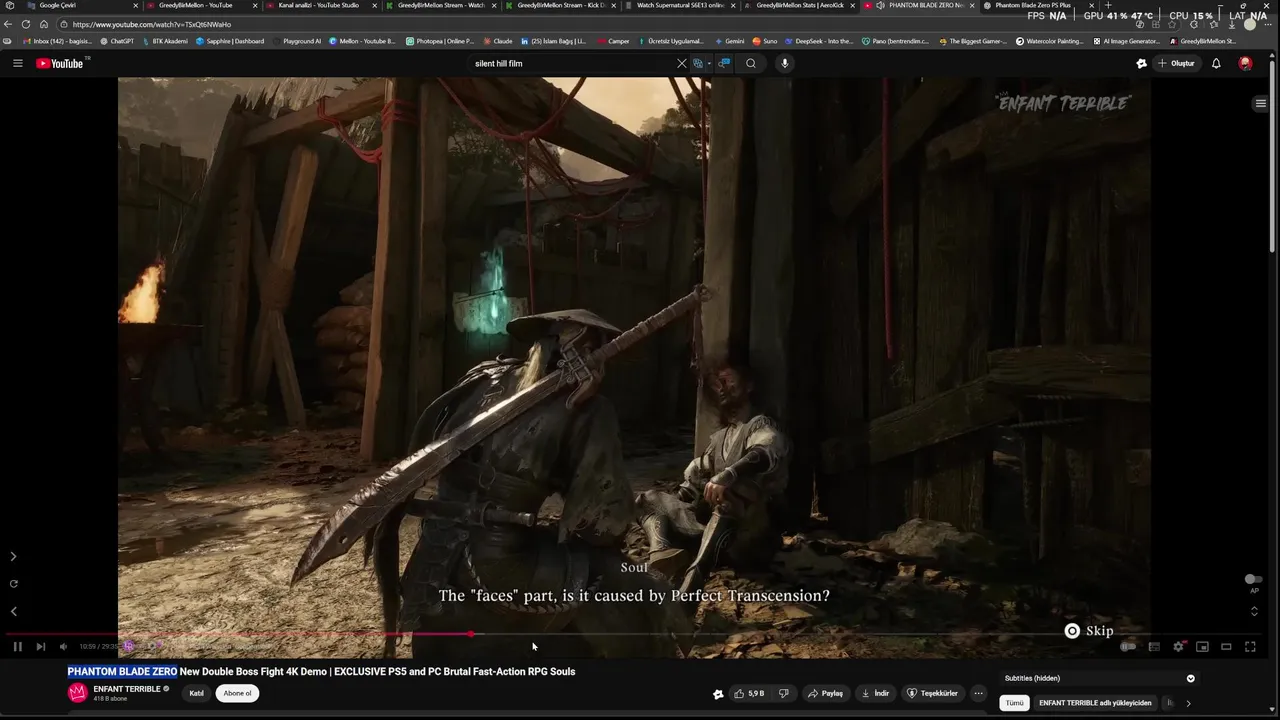Click the Abone ol subscribe button
Image resolution: width=1280 pixels, height=720 pixels.
tap(237, 693)
